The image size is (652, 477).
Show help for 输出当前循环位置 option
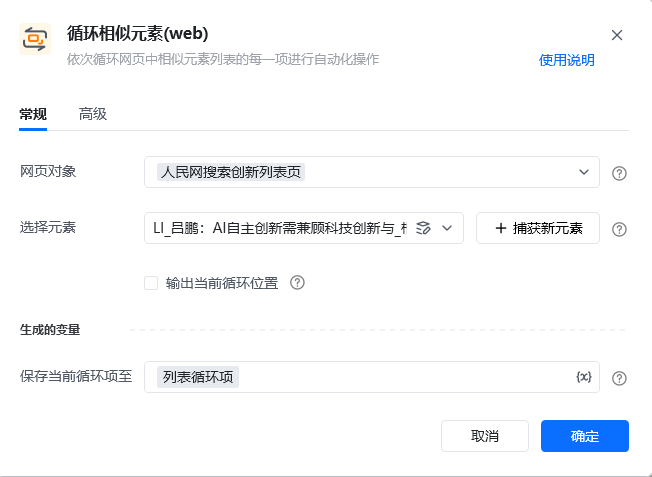coord(297,283)
